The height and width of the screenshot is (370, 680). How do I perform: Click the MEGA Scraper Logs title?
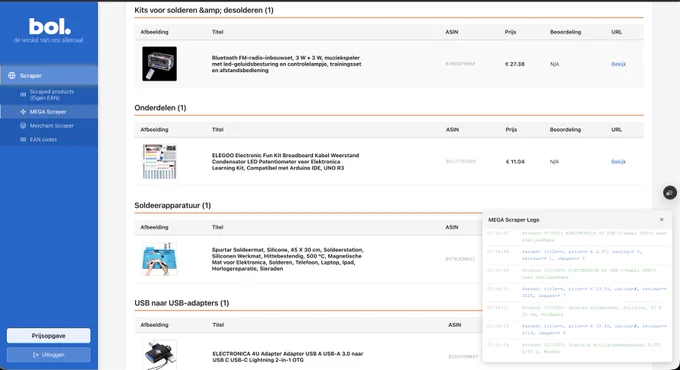(x=513, y=219)
